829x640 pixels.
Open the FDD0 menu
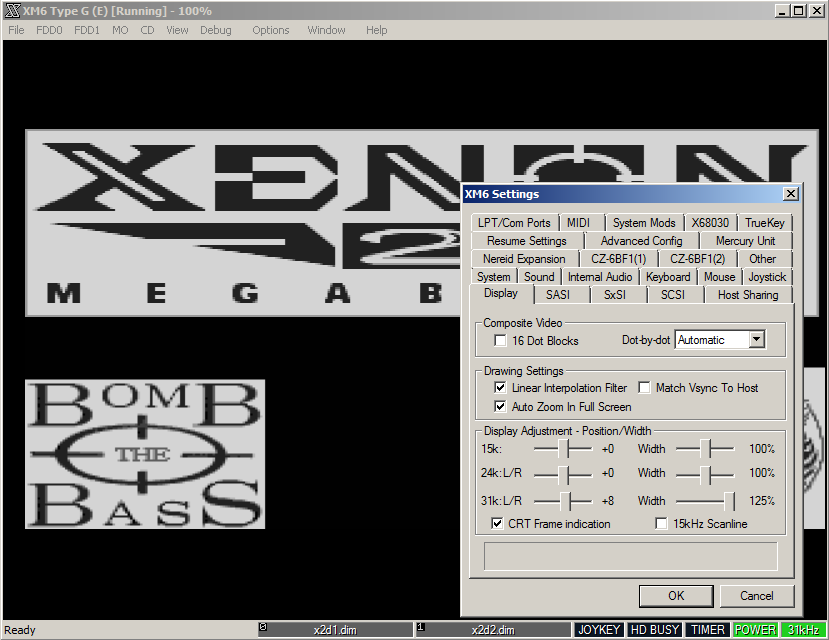pos(49,30)
